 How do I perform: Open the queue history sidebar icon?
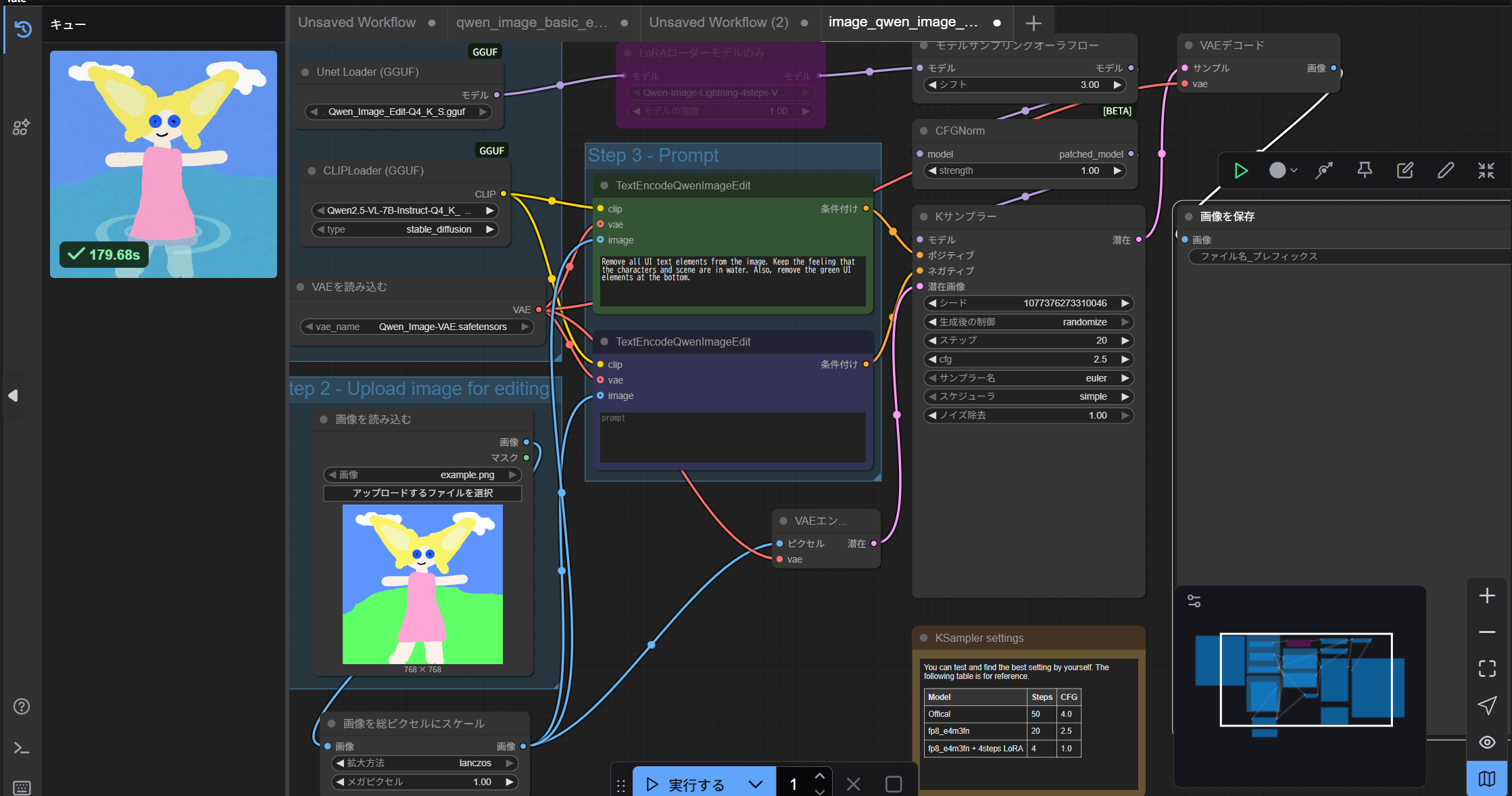pyautogui.click(x=22, y=28)
